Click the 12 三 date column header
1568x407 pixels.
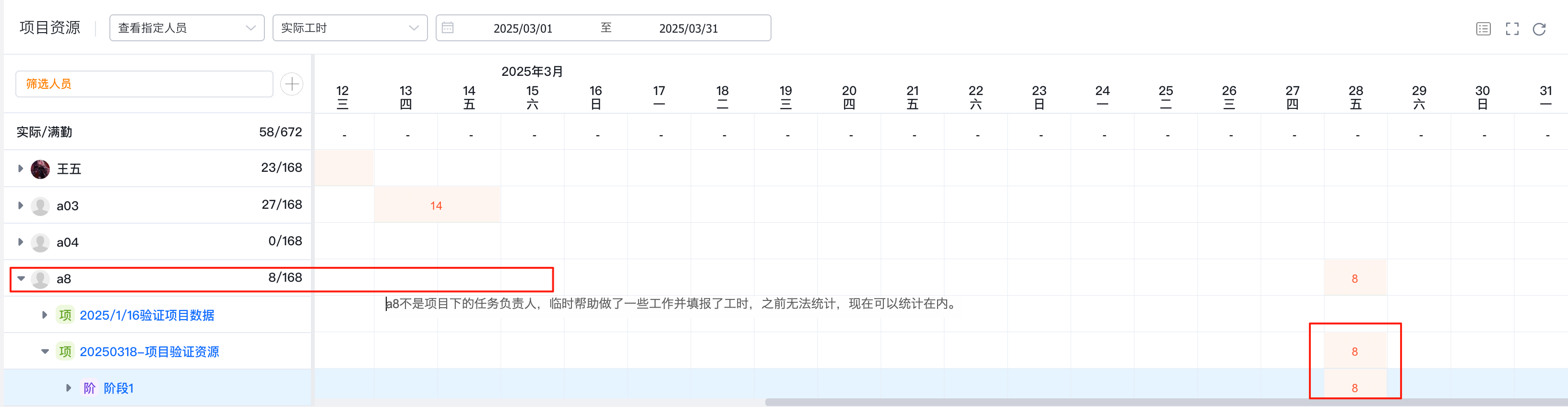click(x=343, y=97)
